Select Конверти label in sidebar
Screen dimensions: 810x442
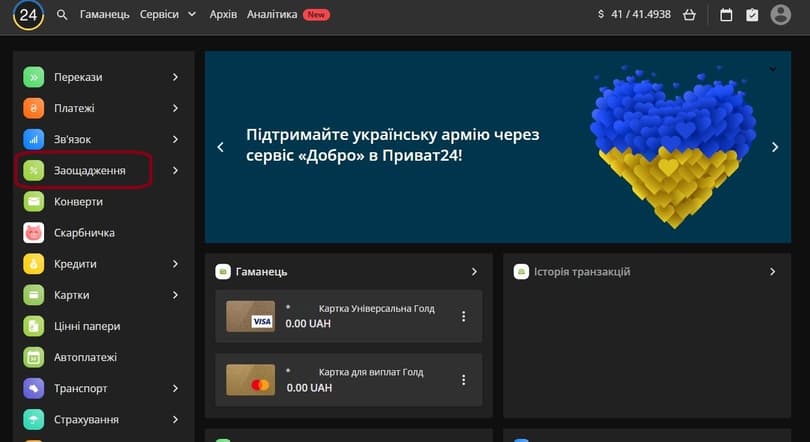coord(79,201)
